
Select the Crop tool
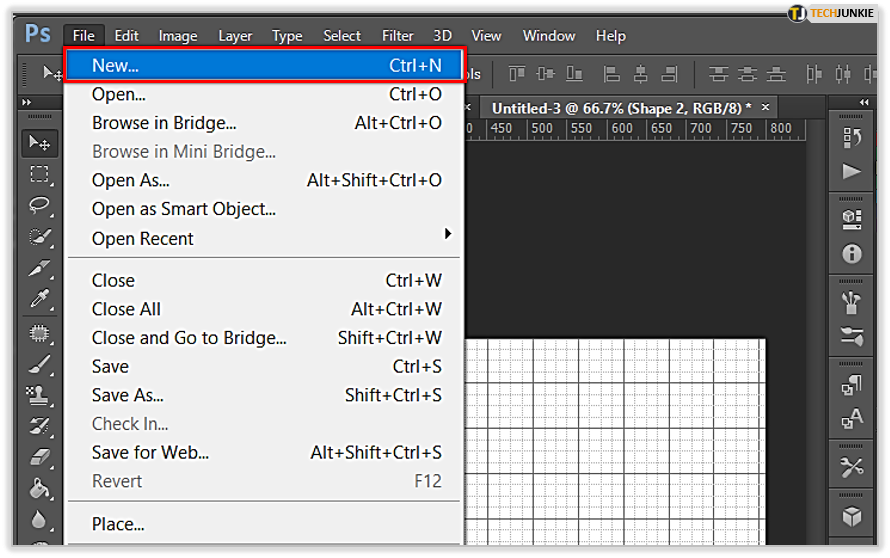[39, 268]
